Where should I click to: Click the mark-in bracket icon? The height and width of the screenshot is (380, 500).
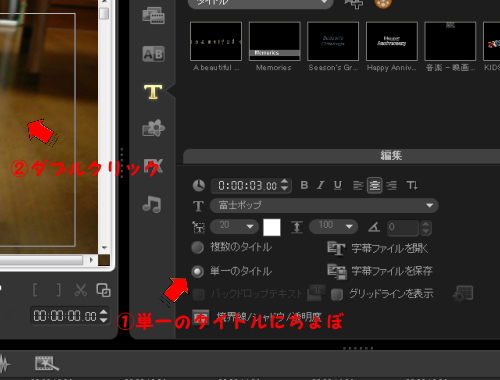(35, 290)
